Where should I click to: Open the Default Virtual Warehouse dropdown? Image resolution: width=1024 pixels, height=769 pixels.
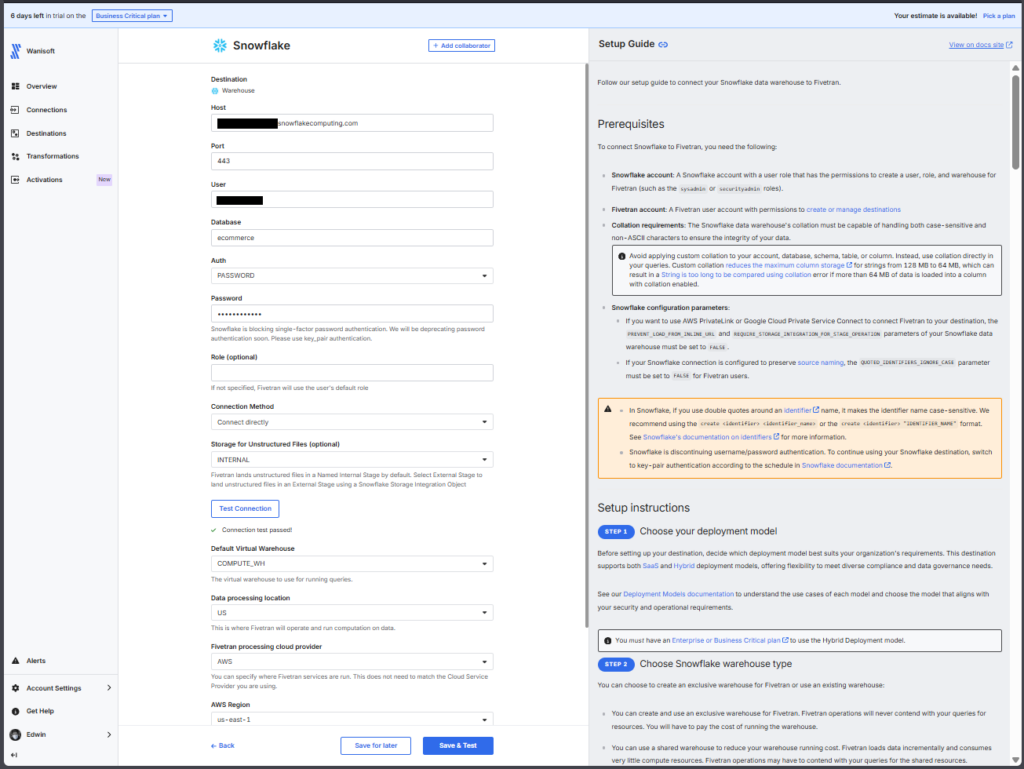352,563
